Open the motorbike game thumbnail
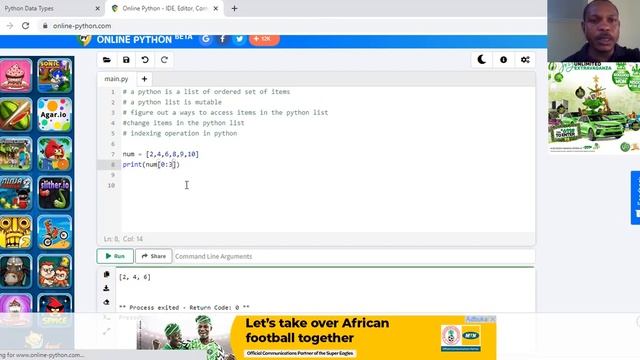This screenshot has width=640, height=360. pyautogui.click(x=54, y=232)
